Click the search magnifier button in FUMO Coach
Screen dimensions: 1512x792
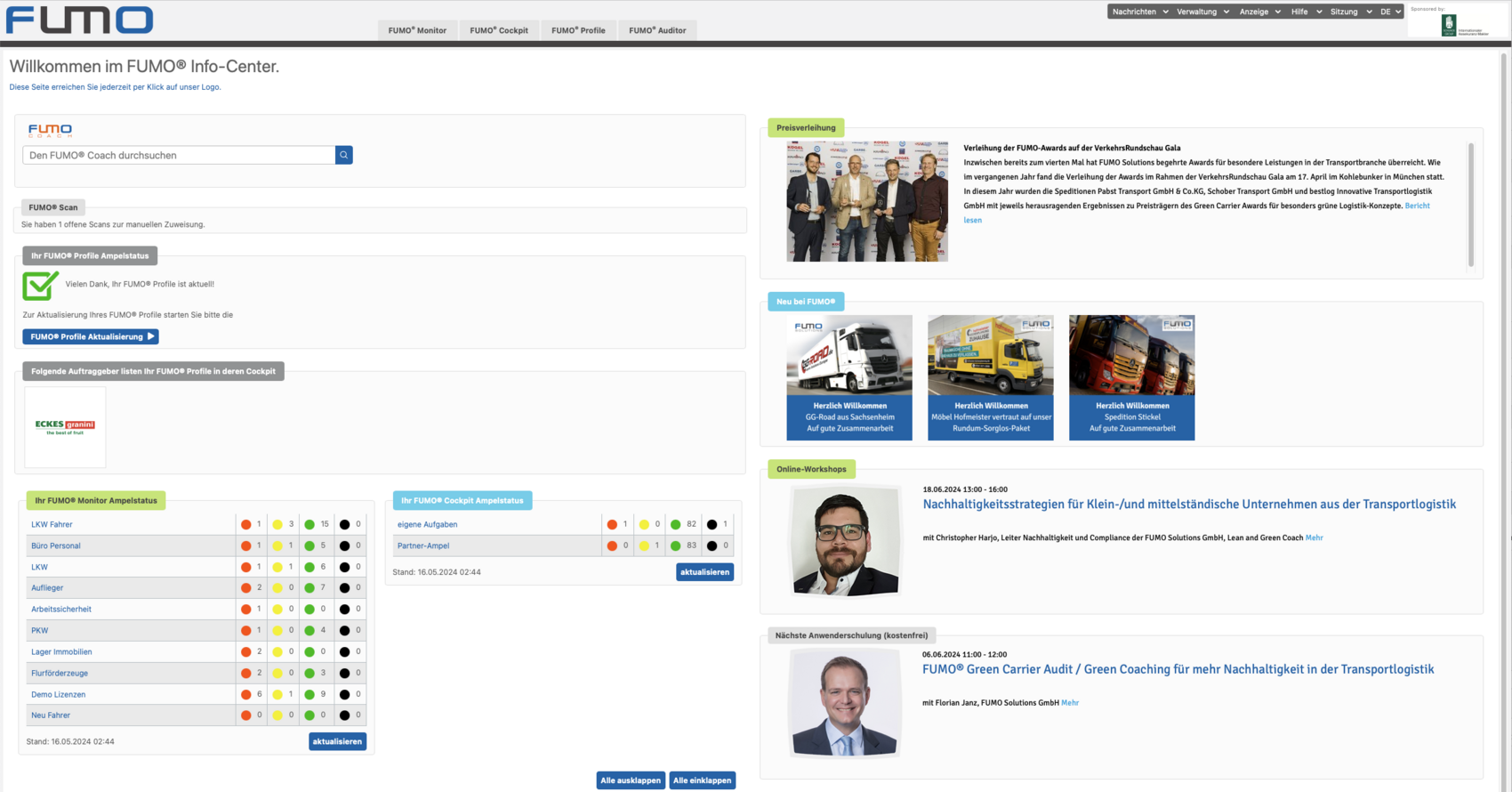click(344, 155)
